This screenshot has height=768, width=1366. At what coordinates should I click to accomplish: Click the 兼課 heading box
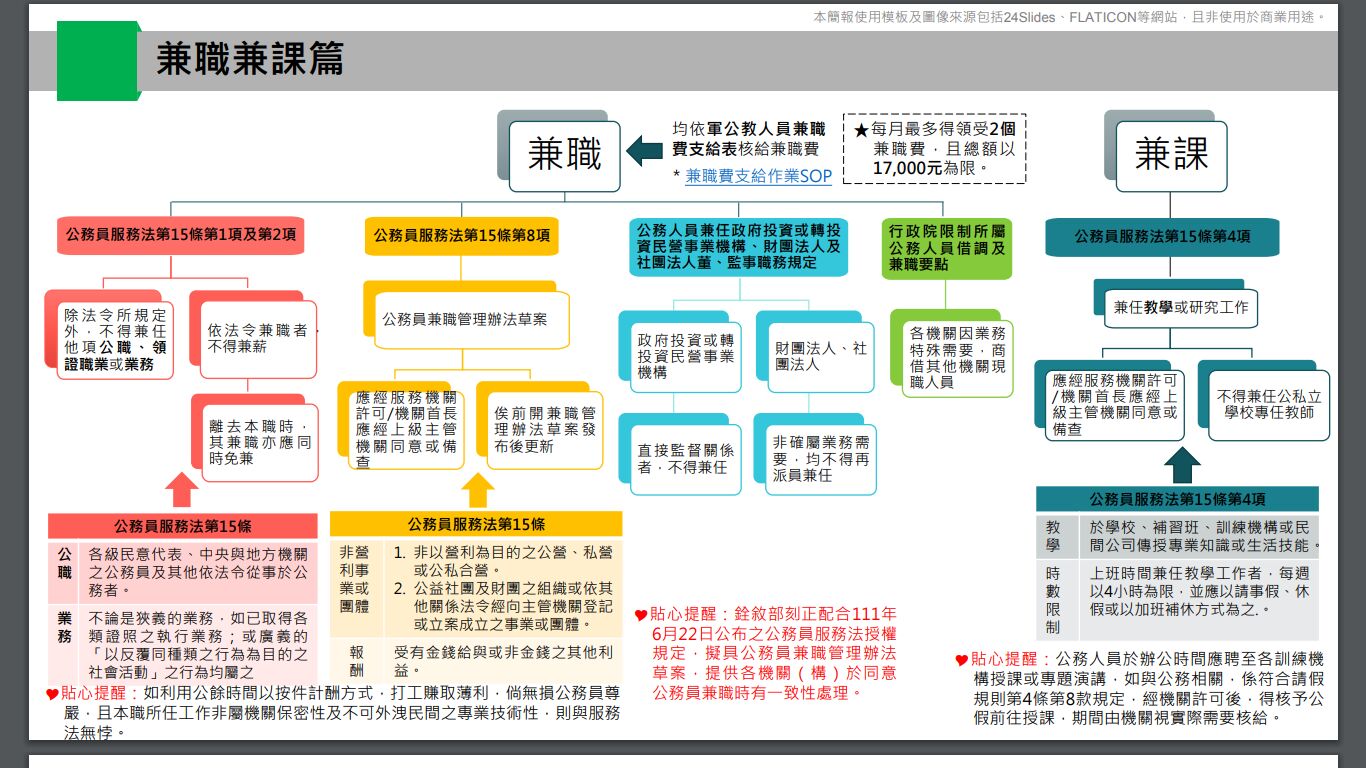coord(1171,154)
